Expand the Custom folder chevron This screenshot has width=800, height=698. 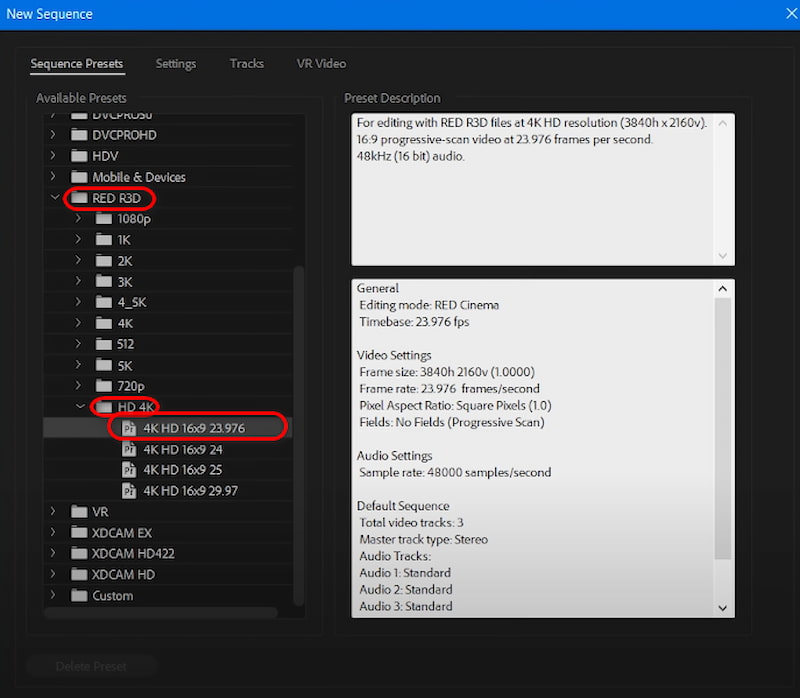point(53,595)
